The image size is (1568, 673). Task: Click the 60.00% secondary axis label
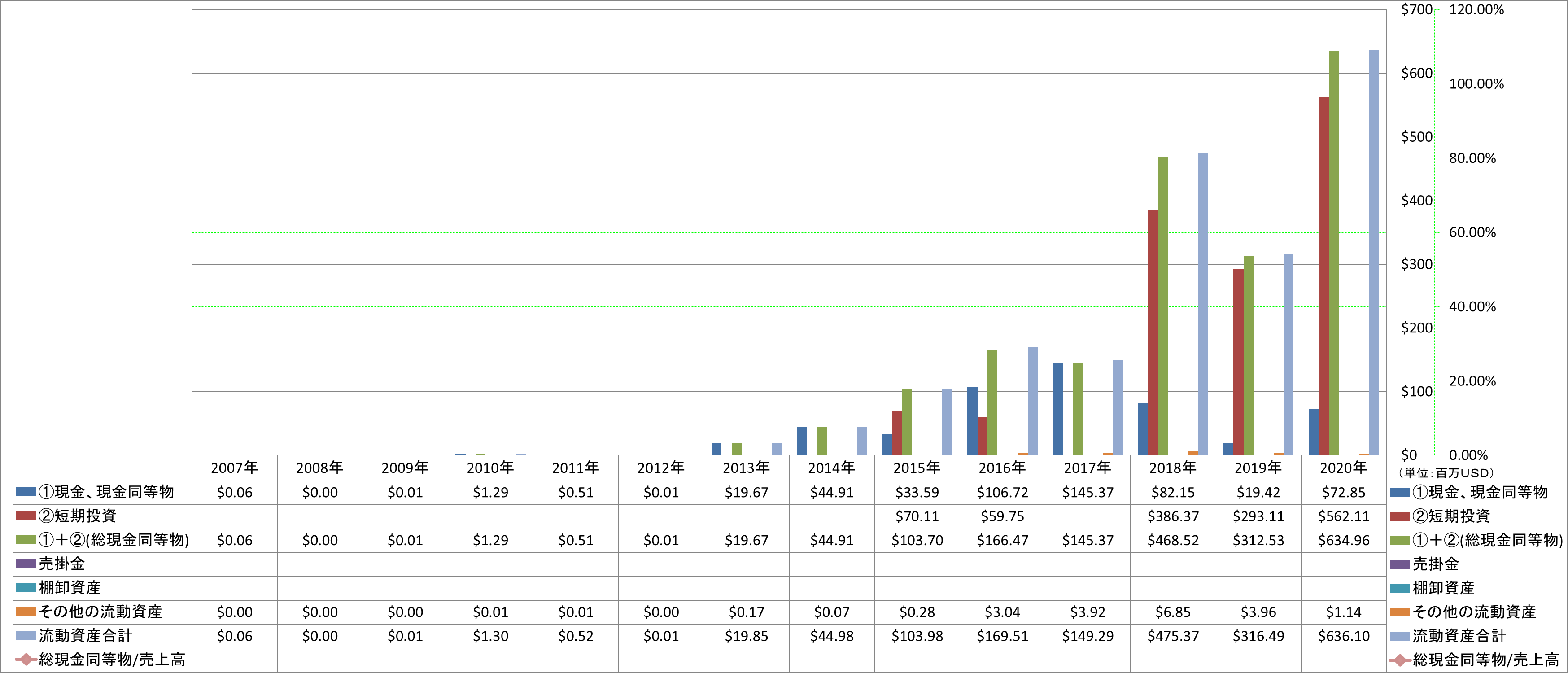click(1472, 232)
